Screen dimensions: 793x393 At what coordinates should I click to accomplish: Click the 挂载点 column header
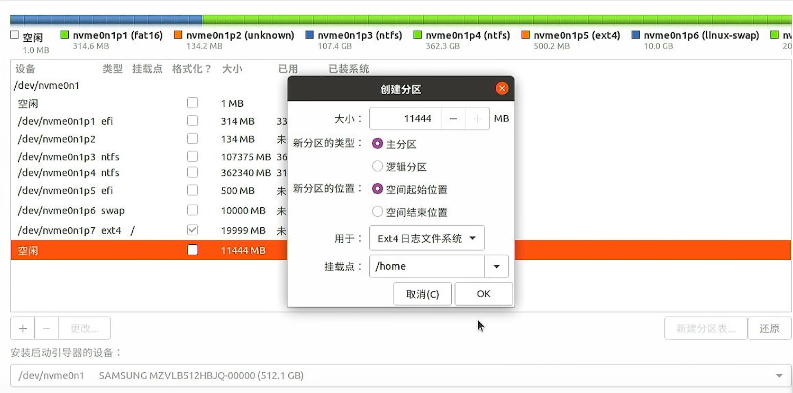click(147, 69)
